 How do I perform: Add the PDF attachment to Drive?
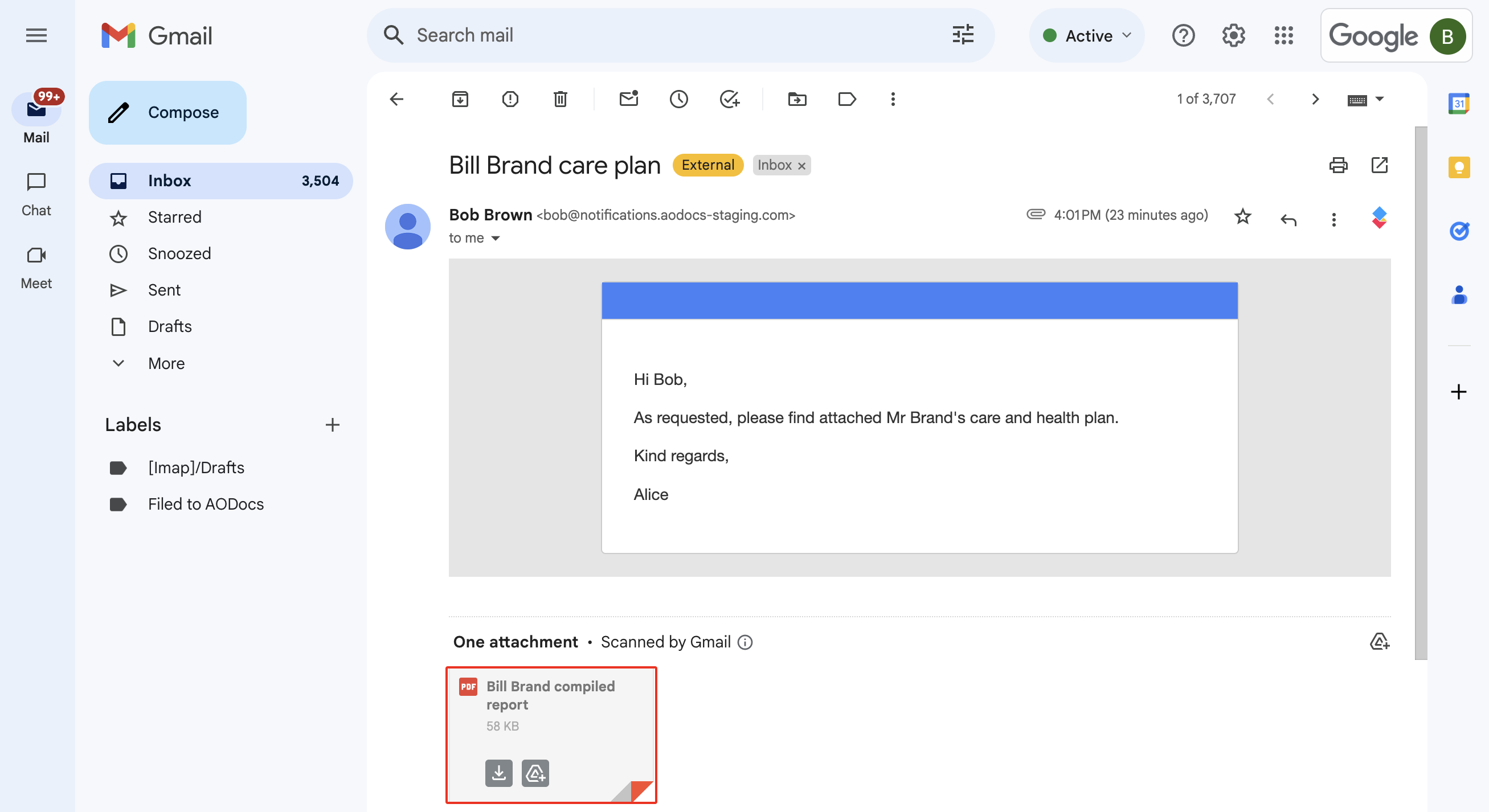tap(535, 773)
